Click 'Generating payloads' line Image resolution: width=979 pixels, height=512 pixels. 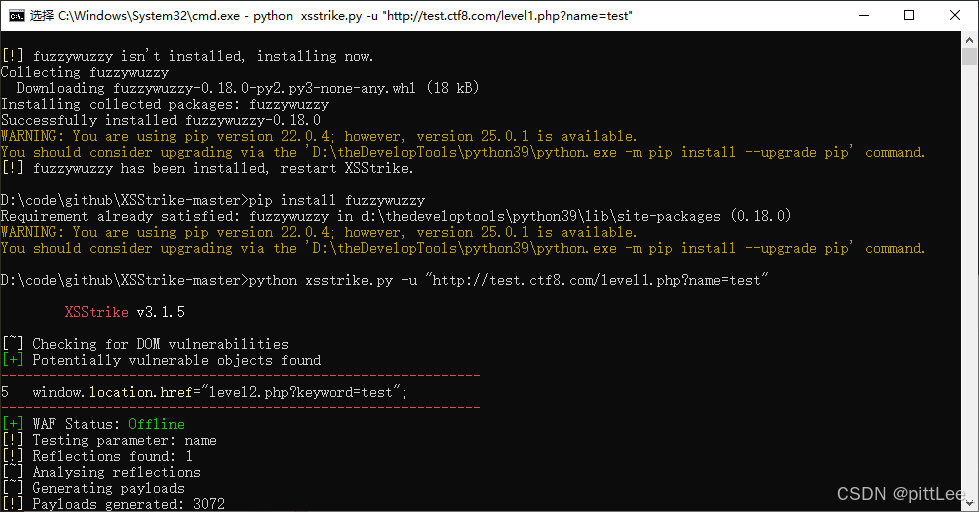coord(94,488)
